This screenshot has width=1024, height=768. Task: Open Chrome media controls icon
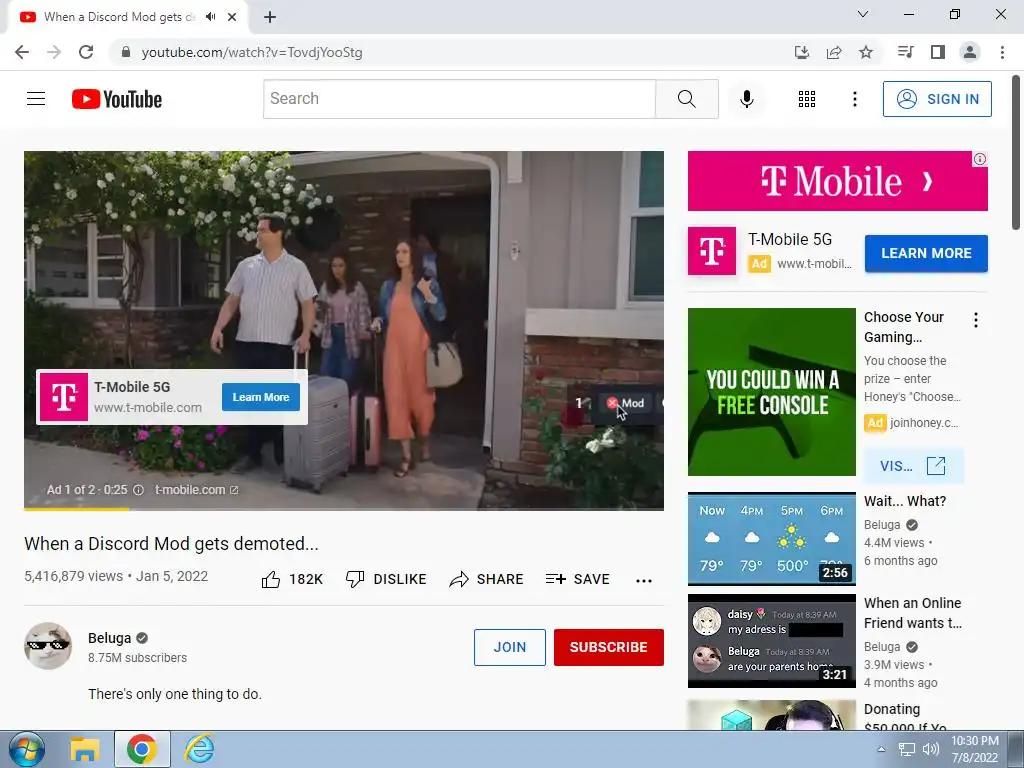(x=905, y=52)
